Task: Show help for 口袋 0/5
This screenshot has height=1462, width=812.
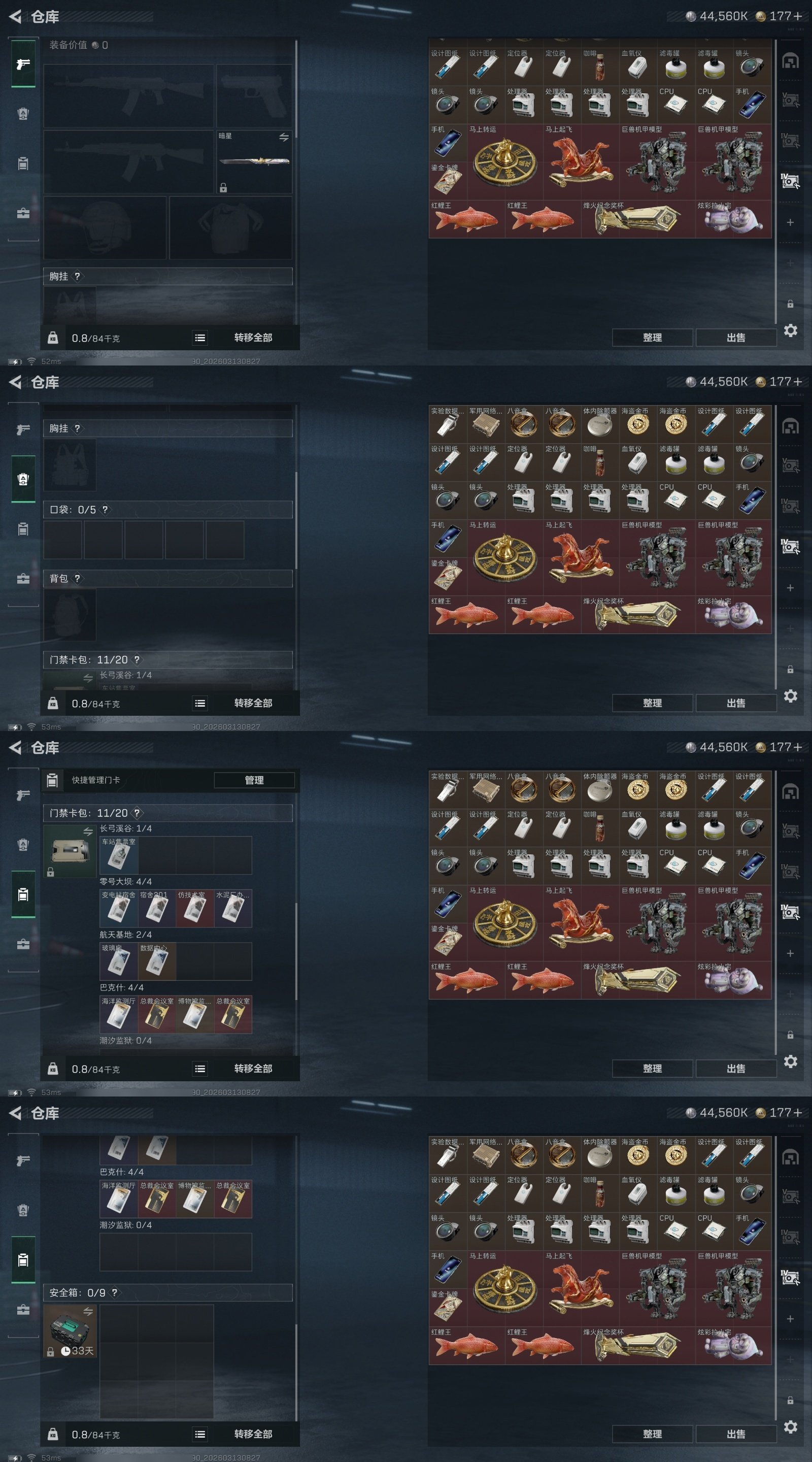Action: tap(105, 510)
